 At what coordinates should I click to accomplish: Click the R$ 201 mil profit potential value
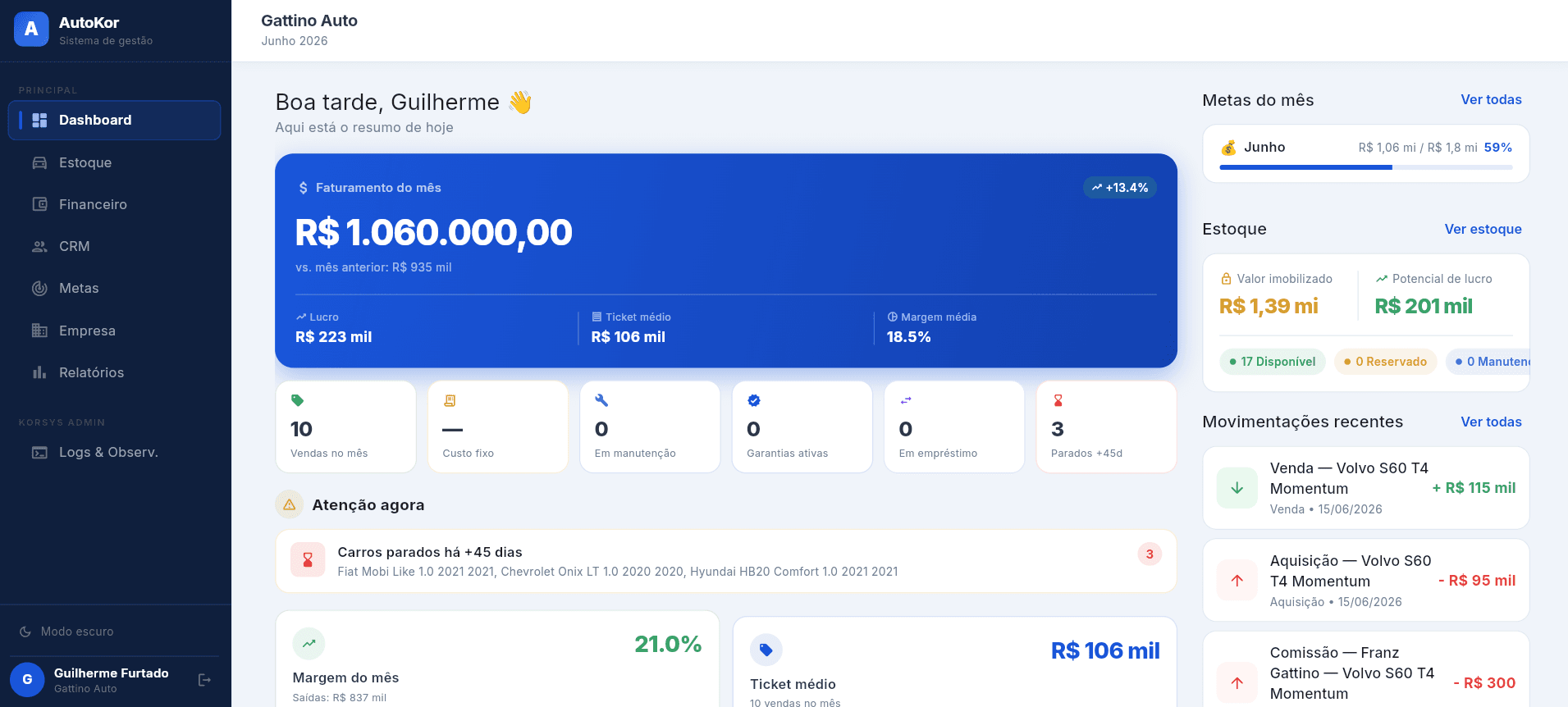click(1424, 307)
